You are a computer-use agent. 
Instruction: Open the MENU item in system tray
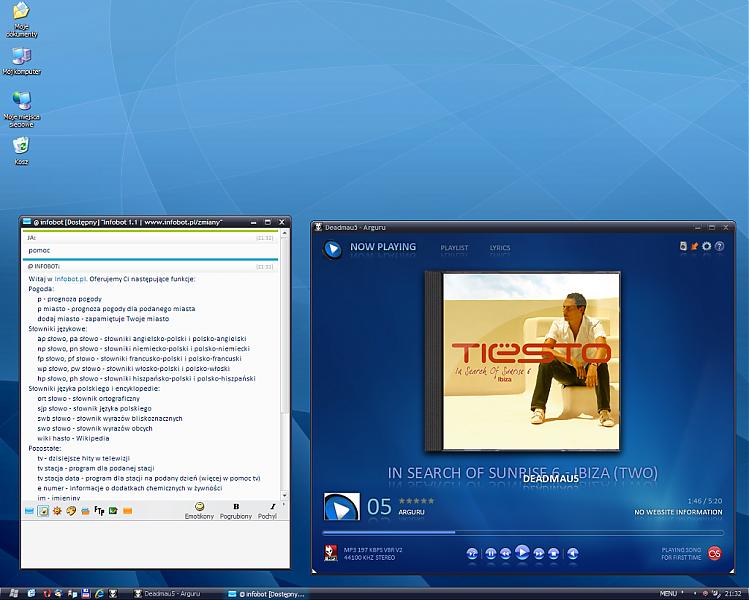click(668, 593)
